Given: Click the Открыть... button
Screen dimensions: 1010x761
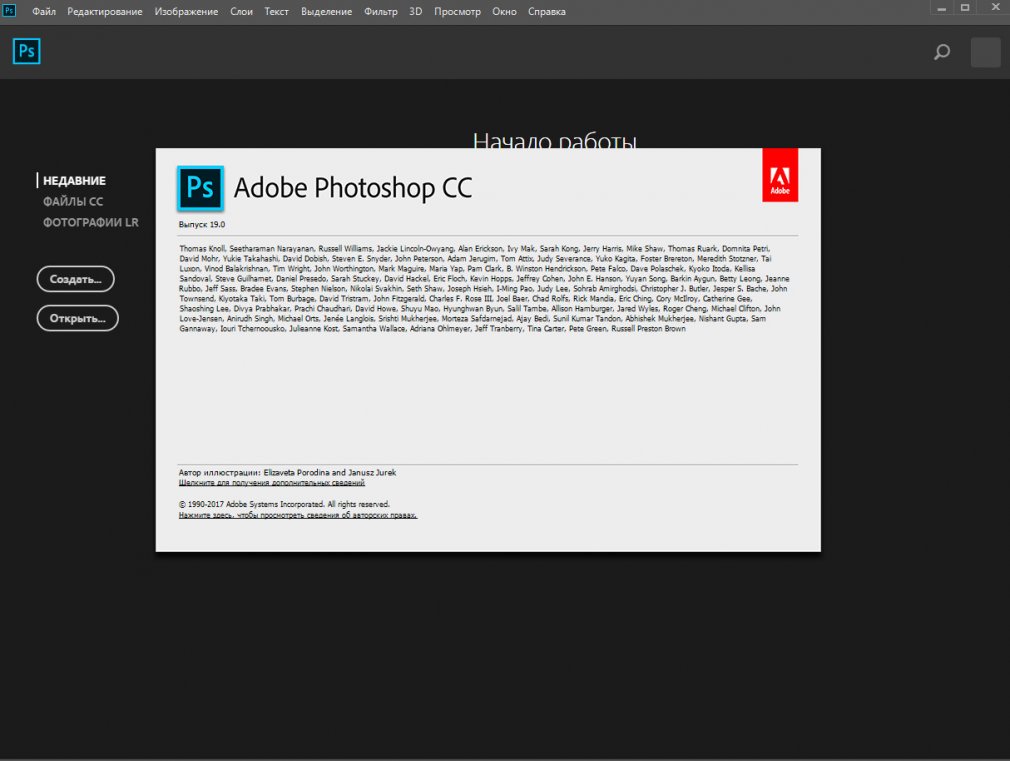Looking at the screenshot, I should [77, 318].
